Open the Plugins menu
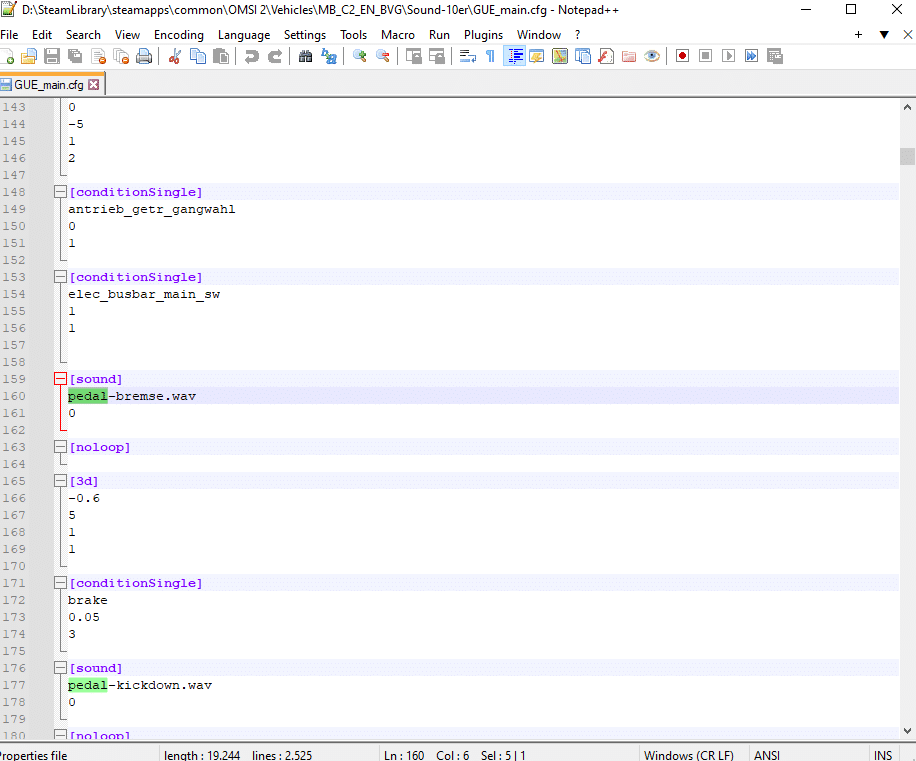 pyautogui.click(x=483, y=34)
